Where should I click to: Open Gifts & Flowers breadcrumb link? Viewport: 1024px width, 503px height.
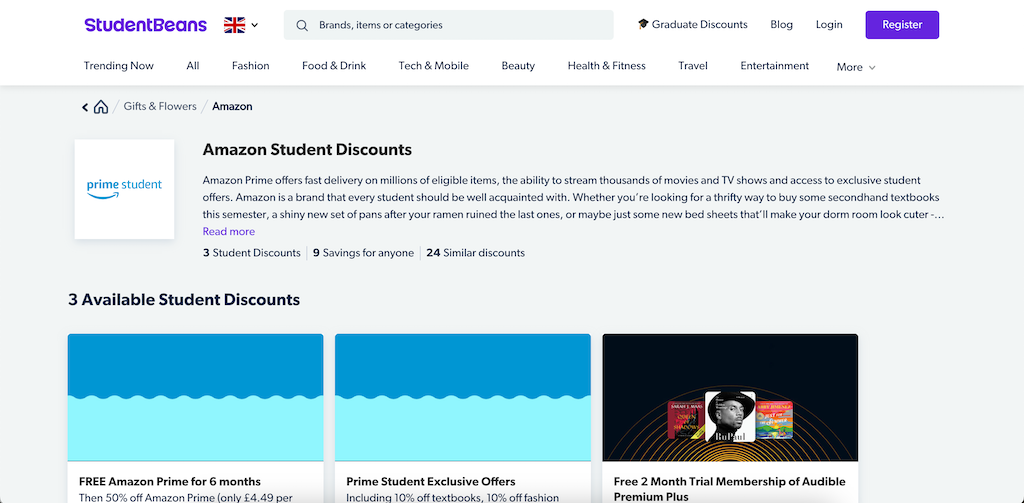point(160,106)
